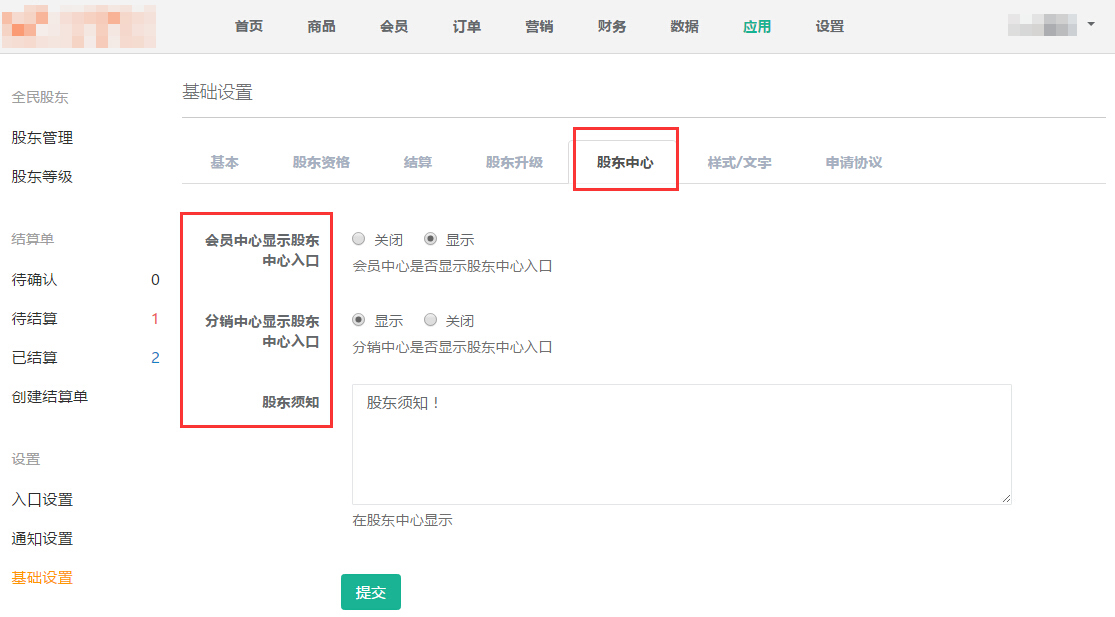Switch to the 结算 tab
Screen dimensions: 1115x617
(x=418, y=162)
